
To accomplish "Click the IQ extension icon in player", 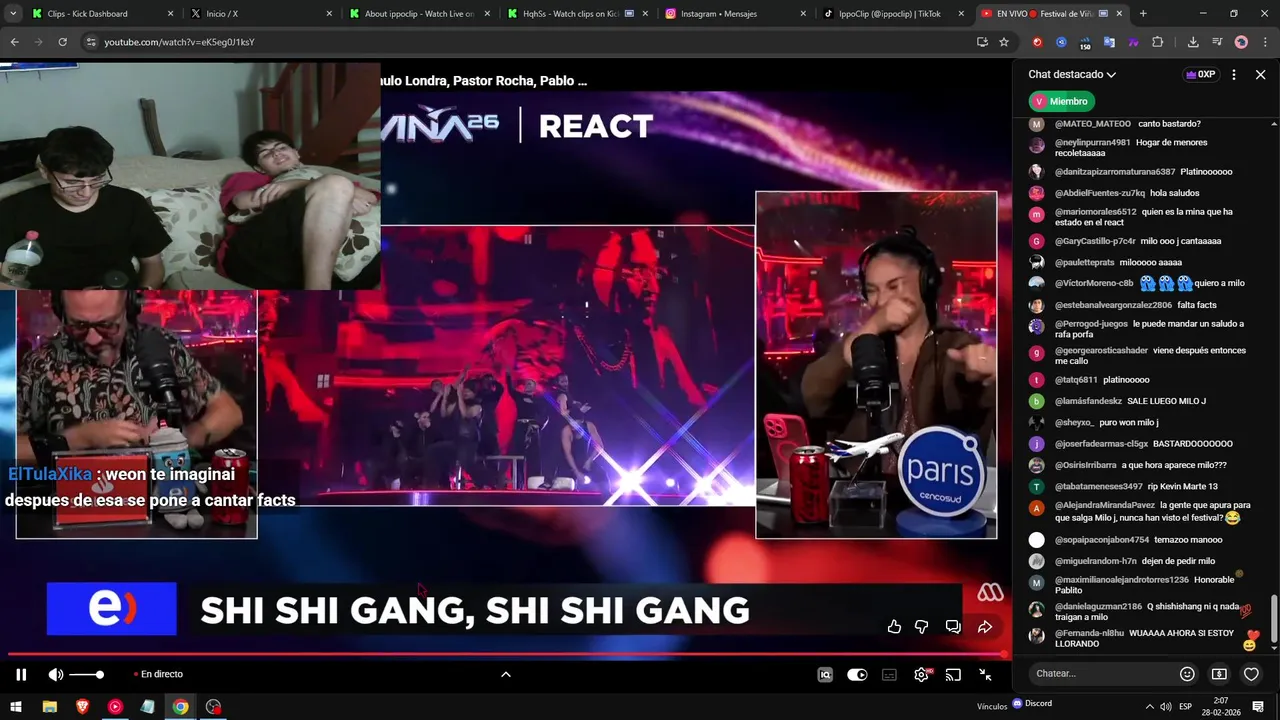I will (x=825, y=675).
